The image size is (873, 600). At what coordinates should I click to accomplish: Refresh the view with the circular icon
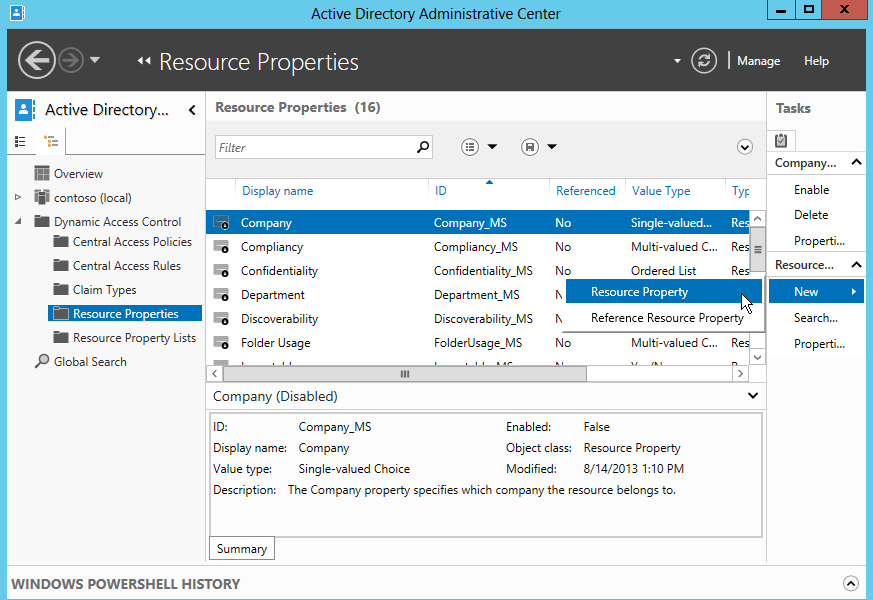click(x=704, y=61)
